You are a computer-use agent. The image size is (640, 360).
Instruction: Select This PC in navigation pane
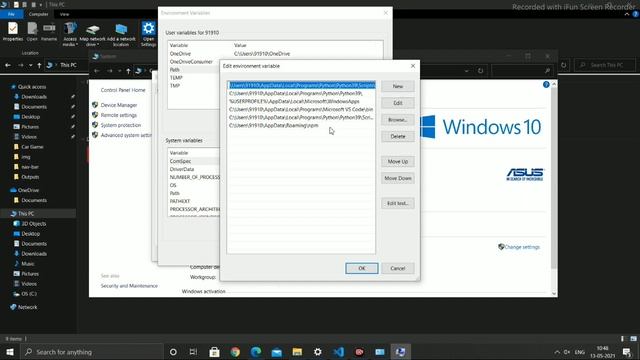click(x=26, y=213)
